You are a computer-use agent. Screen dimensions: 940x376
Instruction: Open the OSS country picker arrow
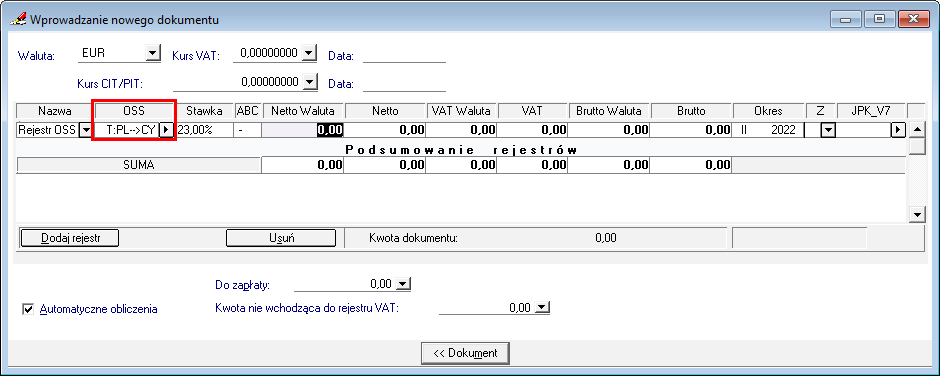(166, 130)
